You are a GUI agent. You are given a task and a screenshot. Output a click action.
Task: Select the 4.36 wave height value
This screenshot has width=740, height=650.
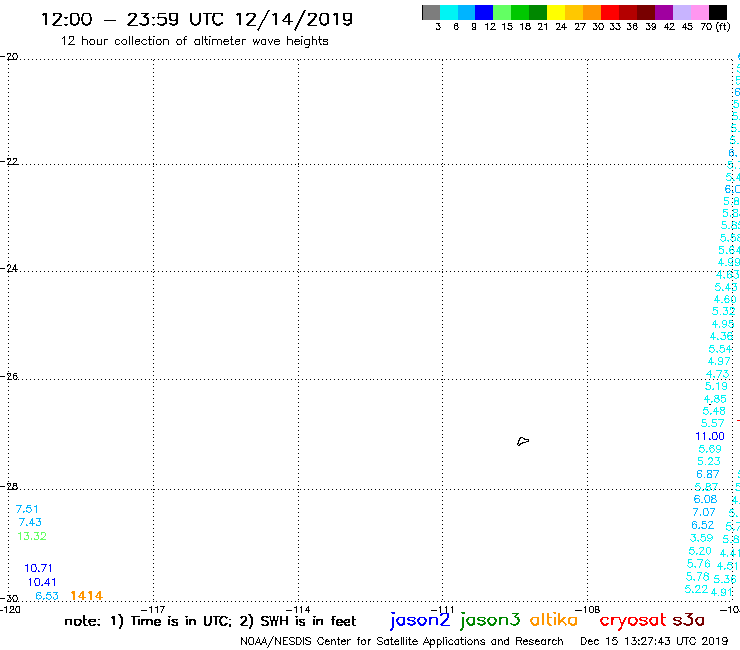pyautogui.click(x=722, y=336)
